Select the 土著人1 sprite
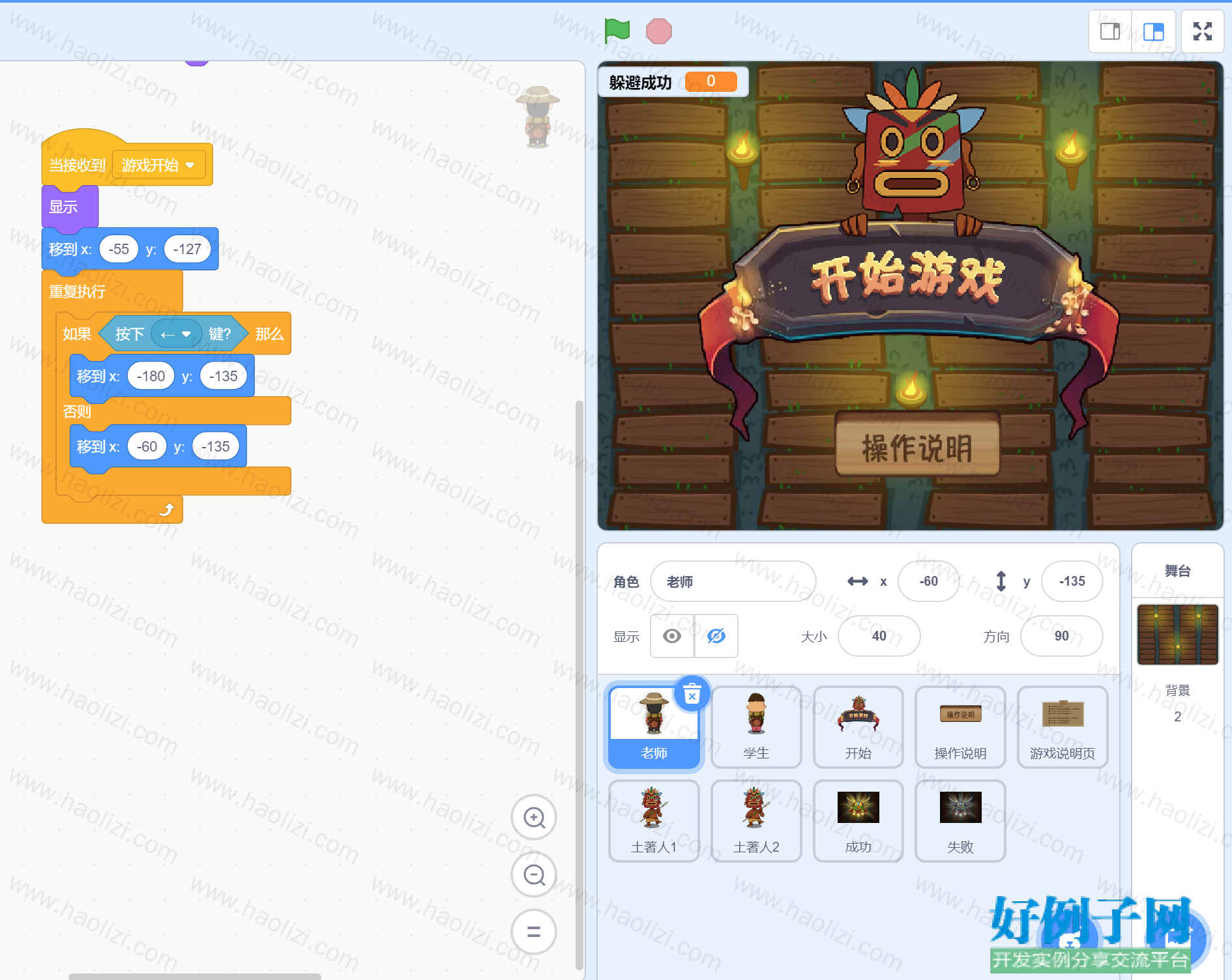The height and width of the screenshot is (980, 1232). (x=654, y=821)
